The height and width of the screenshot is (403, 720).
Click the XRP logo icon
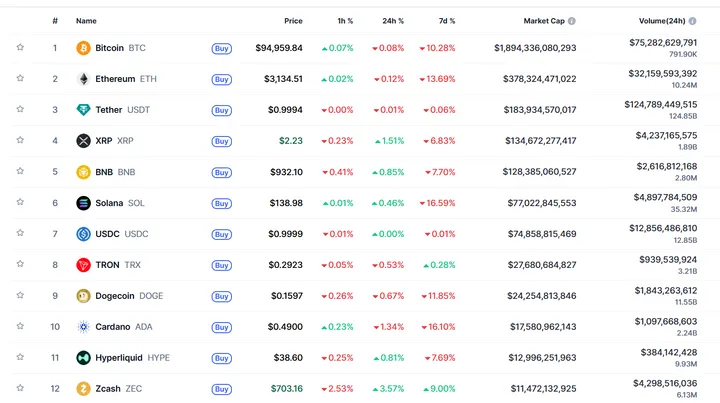point(83,141)
